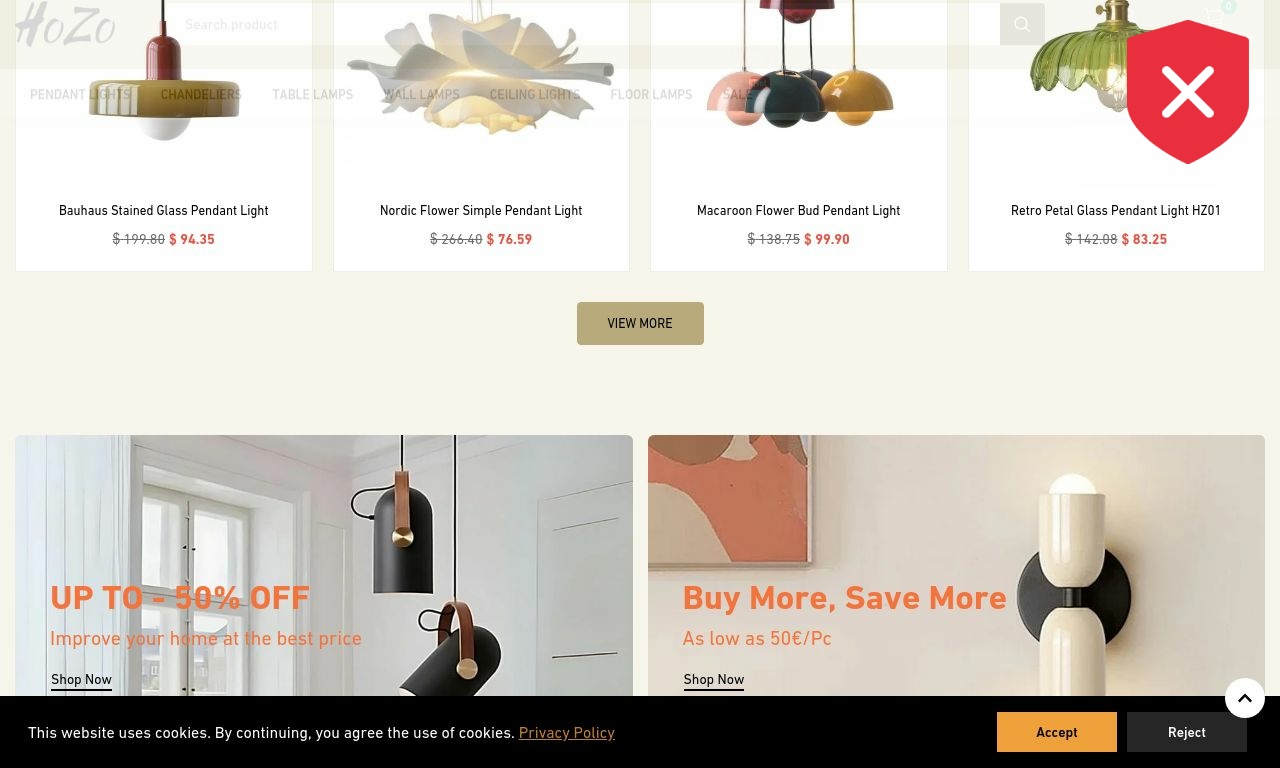1280x768 pixels.
Task: Open Bauhaus Stained Glass Pendant Light
Action: [164, 210]
